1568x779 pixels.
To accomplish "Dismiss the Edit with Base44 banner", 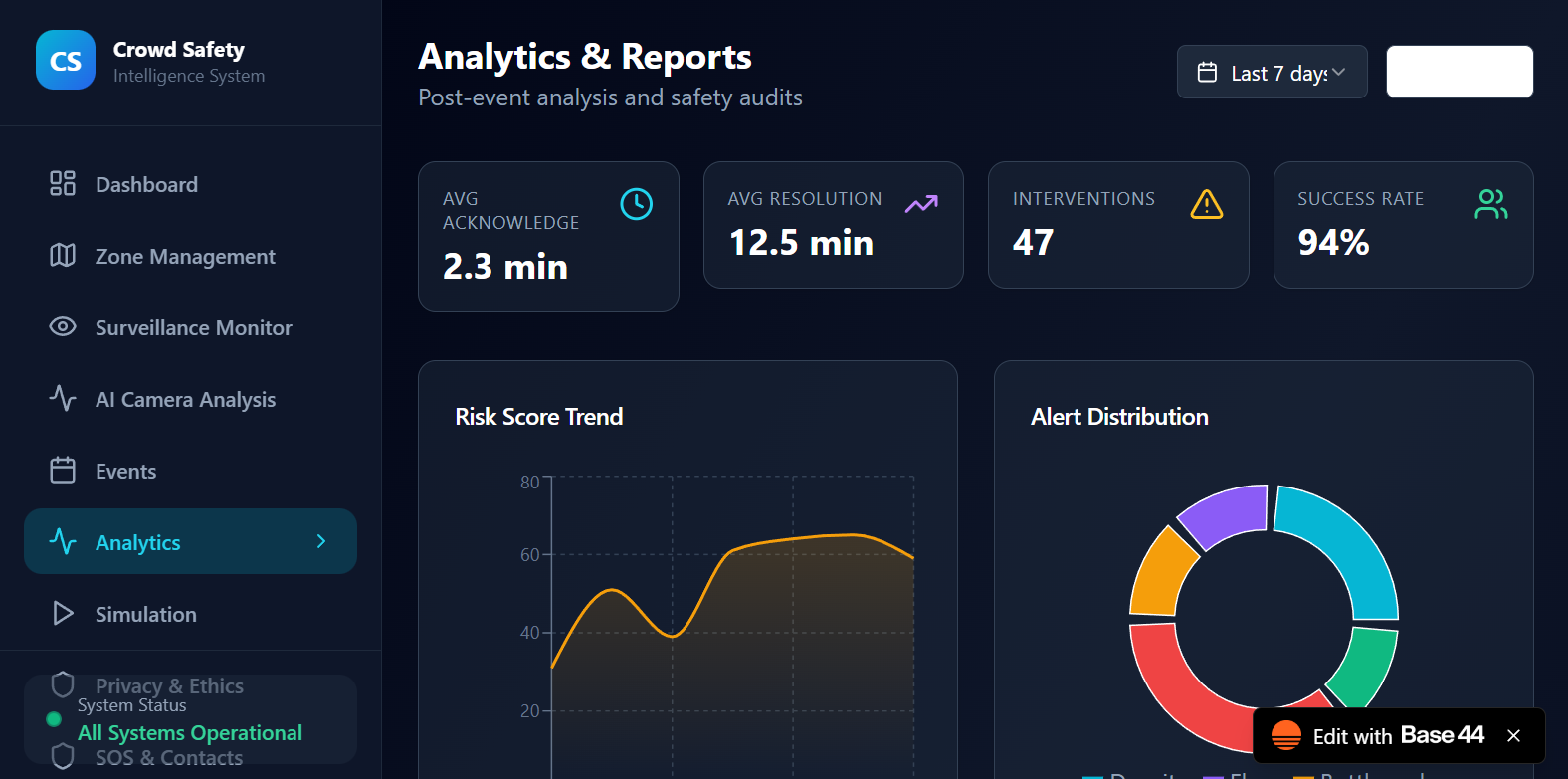I will (1513, 735).
